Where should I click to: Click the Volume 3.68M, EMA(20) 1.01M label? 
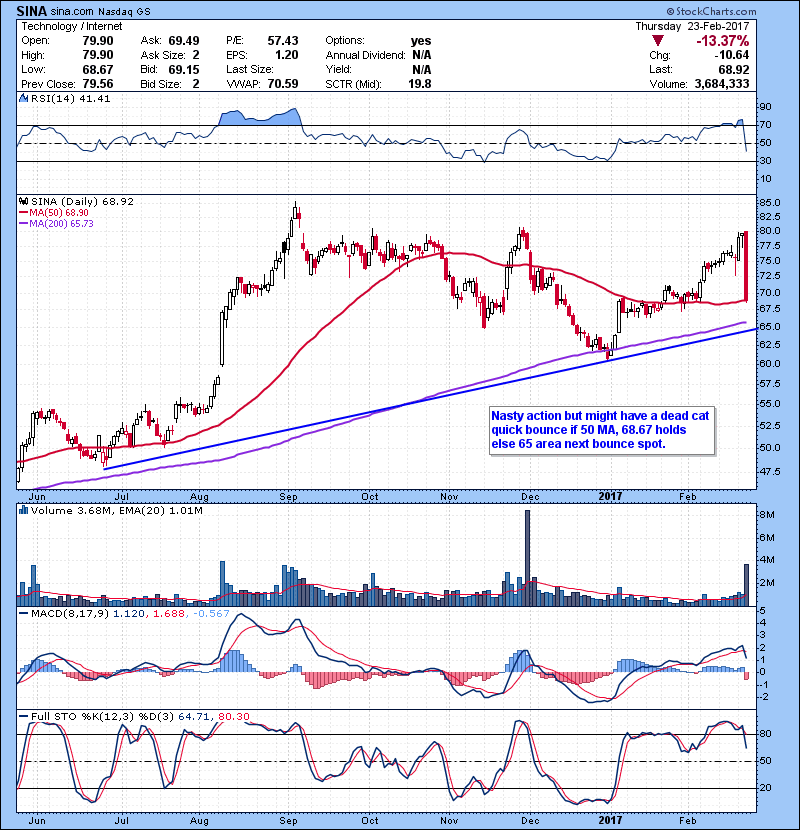click(116, 510)
